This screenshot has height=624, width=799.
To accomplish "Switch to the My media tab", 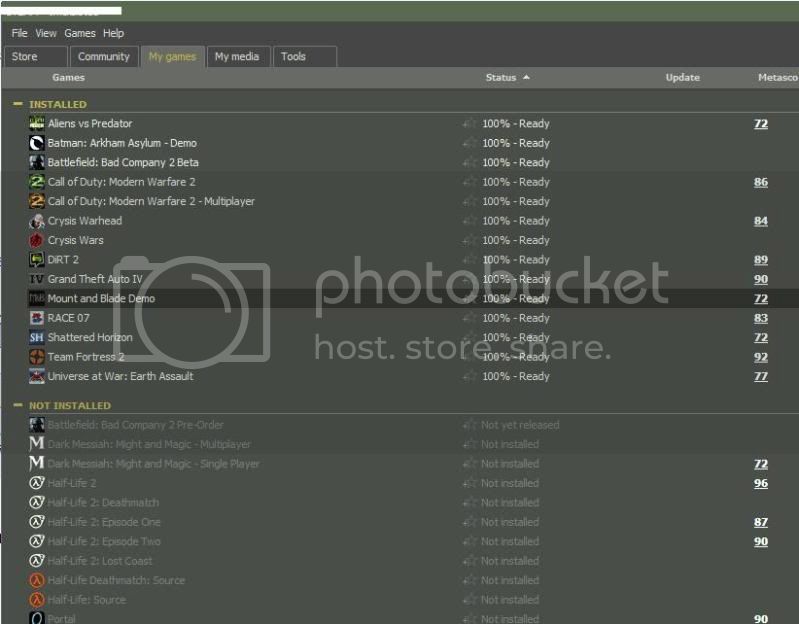I will [x=237, y=57].
